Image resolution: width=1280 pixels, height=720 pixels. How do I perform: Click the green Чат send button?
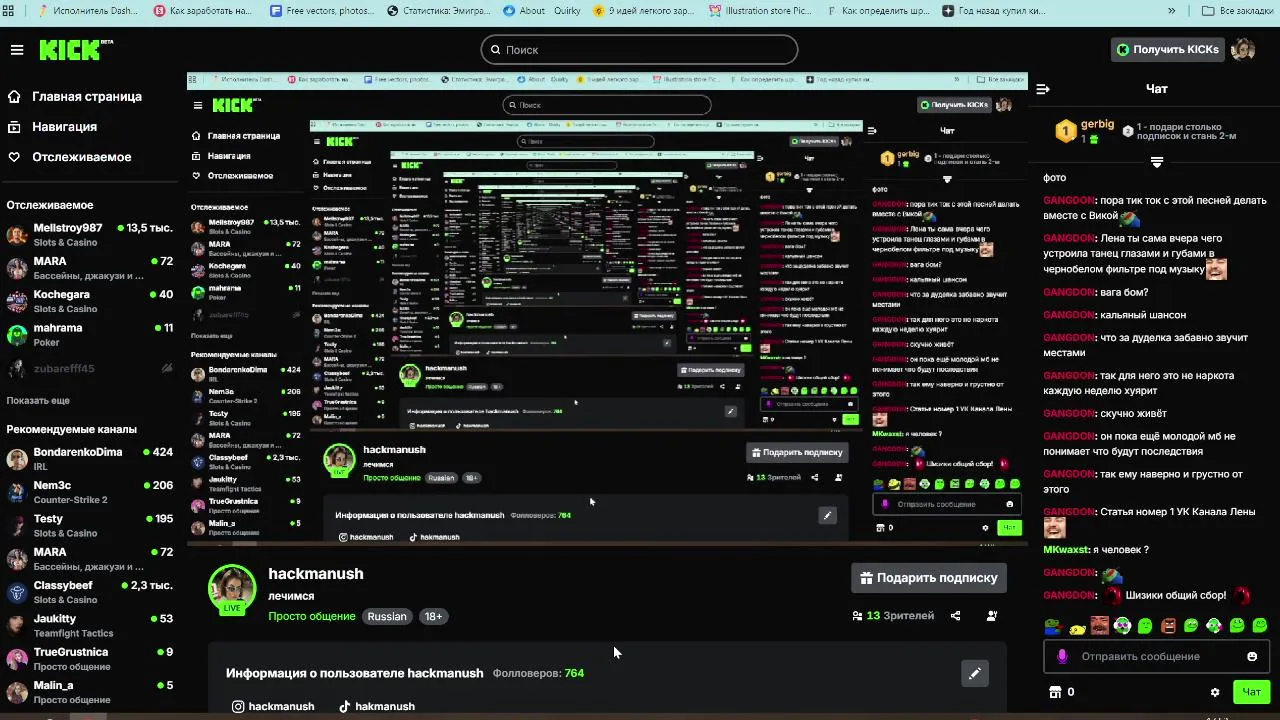(x=1251, y=691)
